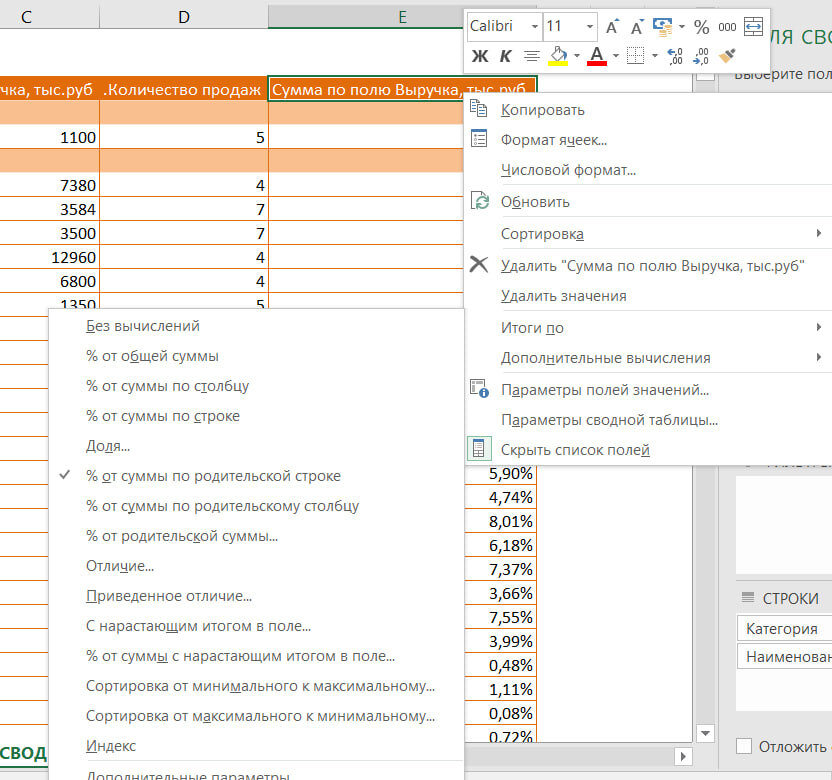The height and width of the screenshot is (780, 832).
Task: Increase decimal places
Action: 675,56
